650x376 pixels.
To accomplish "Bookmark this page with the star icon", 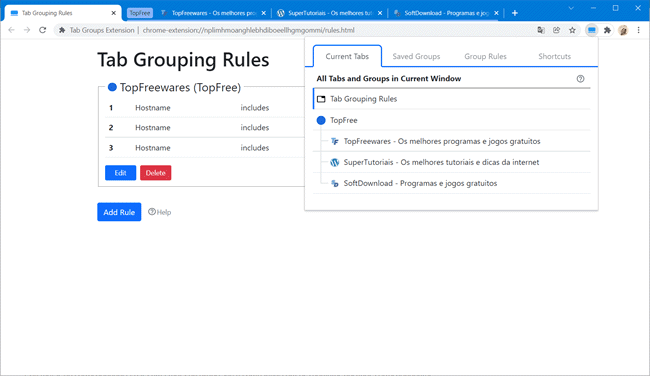I will click(572, 30).
